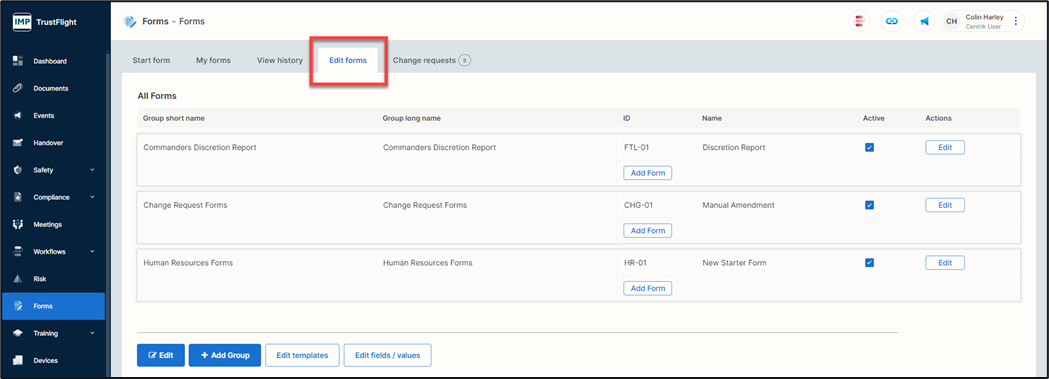Open user menu three-dots next to Colin Harley
The width and height of the screenshot is (1049, 379).
coord(1016,21)
